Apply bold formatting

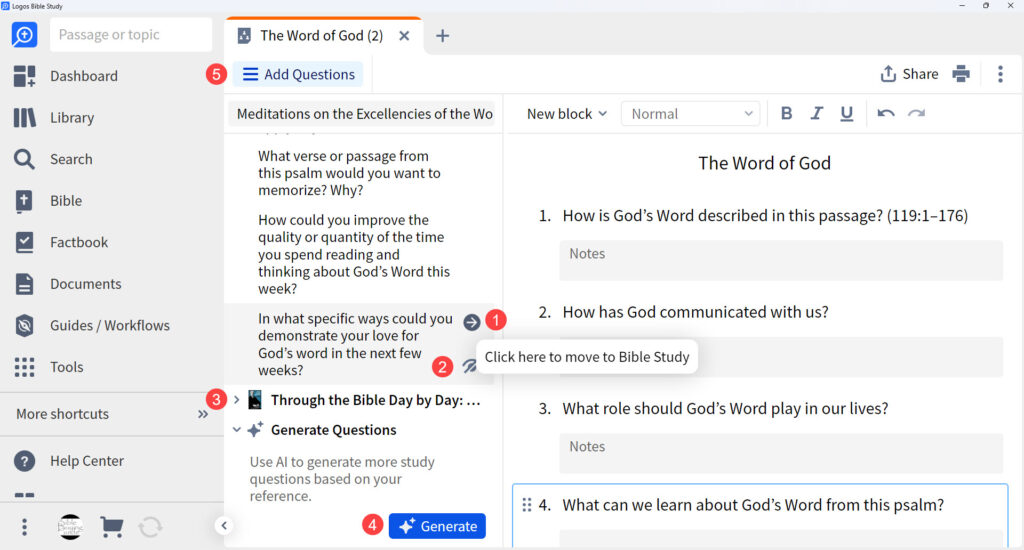[x=786, y=114]
